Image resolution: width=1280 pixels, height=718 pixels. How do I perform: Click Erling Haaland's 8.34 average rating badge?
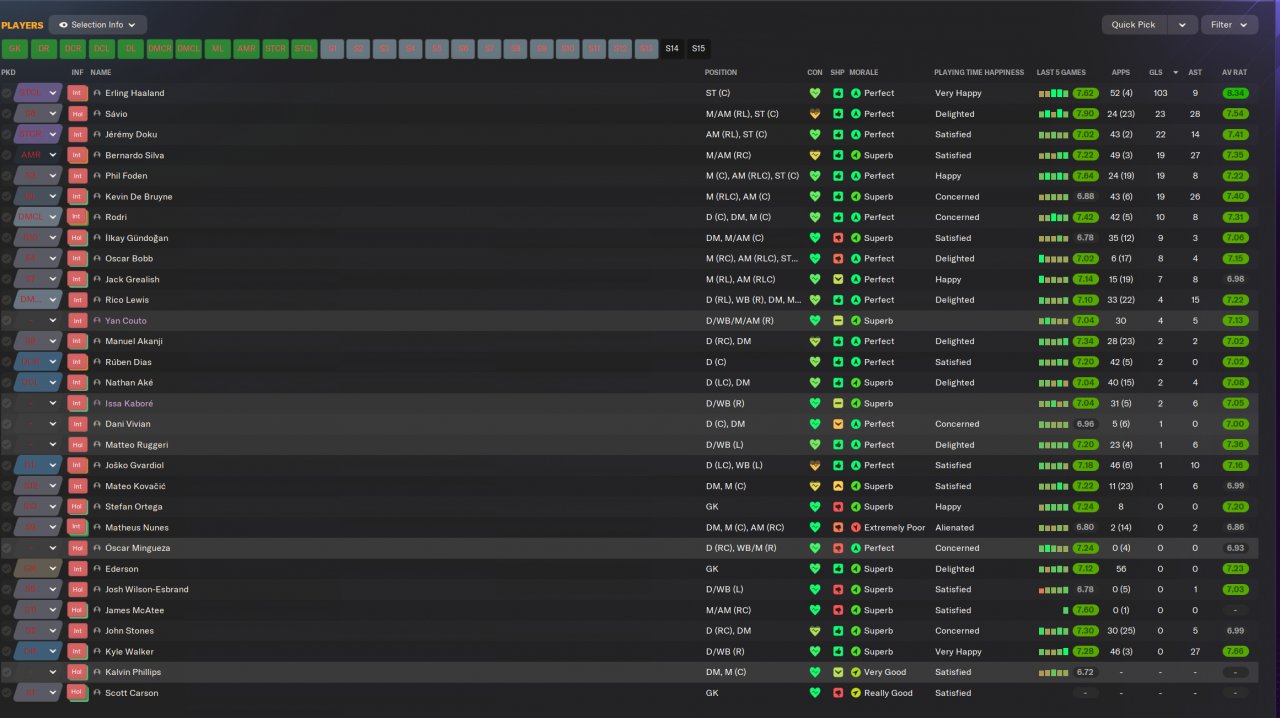(x=1235, y=93)
